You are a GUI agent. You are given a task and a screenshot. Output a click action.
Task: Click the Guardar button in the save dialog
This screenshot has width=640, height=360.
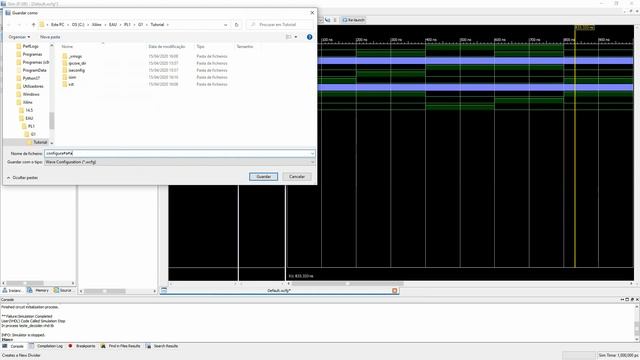pos(263,177)
